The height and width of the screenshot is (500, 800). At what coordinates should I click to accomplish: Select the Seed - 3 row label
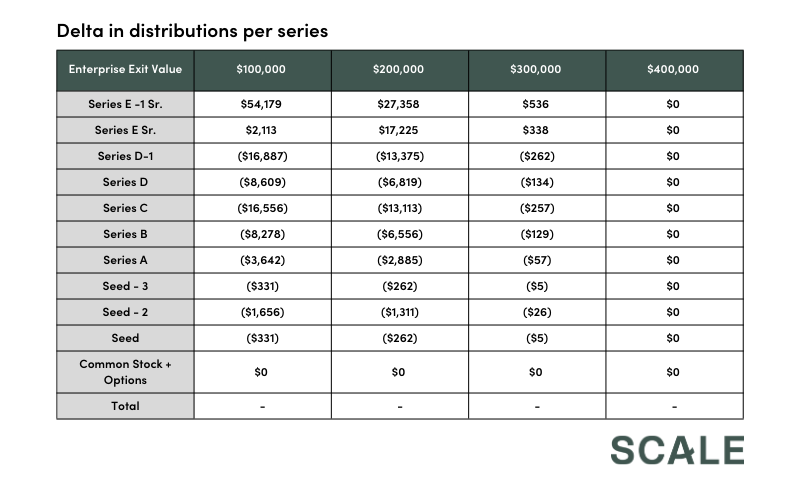125,286
